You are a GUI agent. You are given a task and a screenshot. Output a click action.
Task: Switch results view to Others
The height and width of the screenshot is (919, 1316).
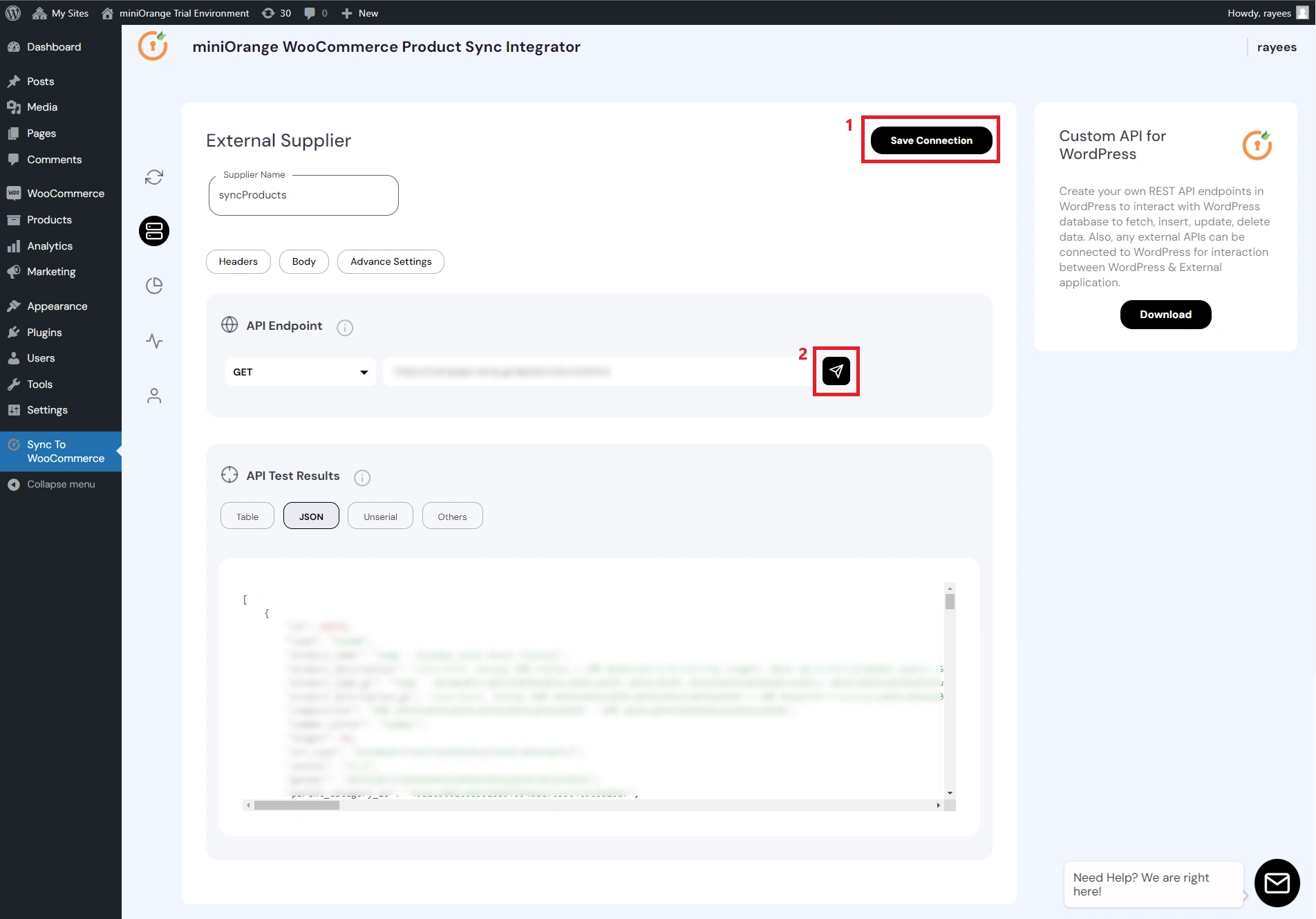tap(452, 517)
